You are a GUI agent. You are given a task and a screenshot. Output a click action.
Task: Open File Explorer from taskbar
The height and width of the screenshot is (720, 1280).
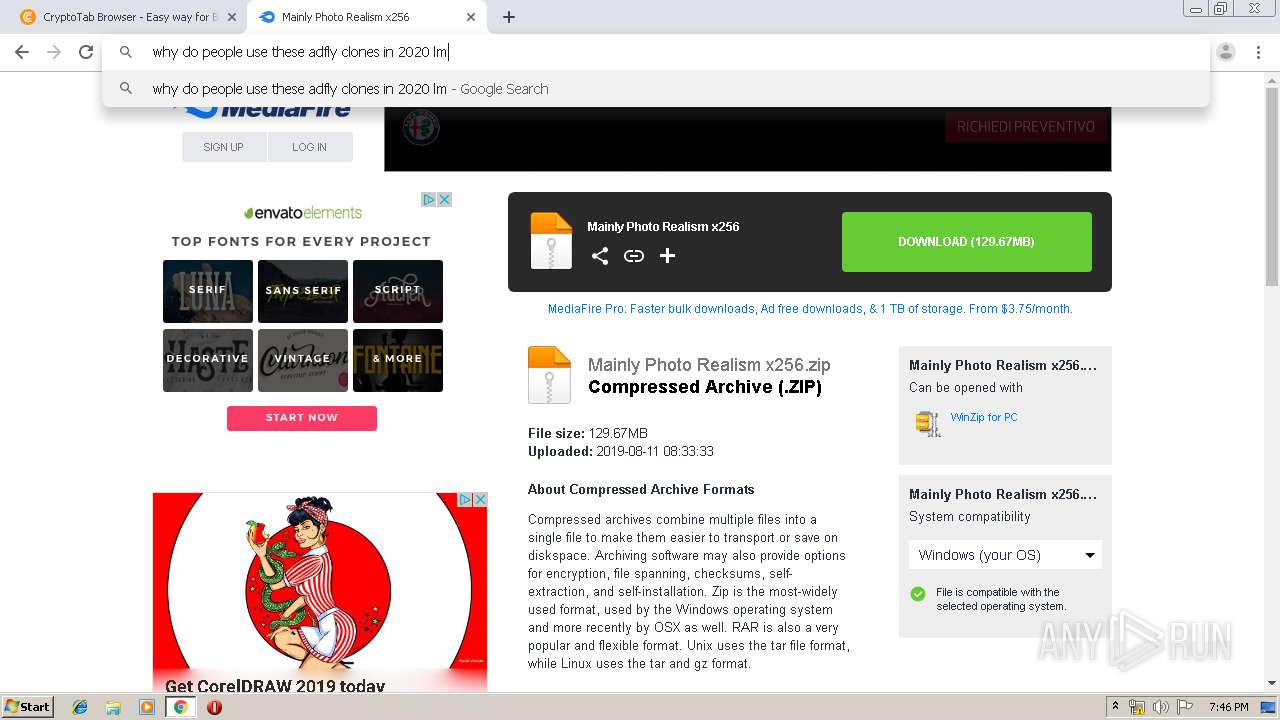[113, 707]
